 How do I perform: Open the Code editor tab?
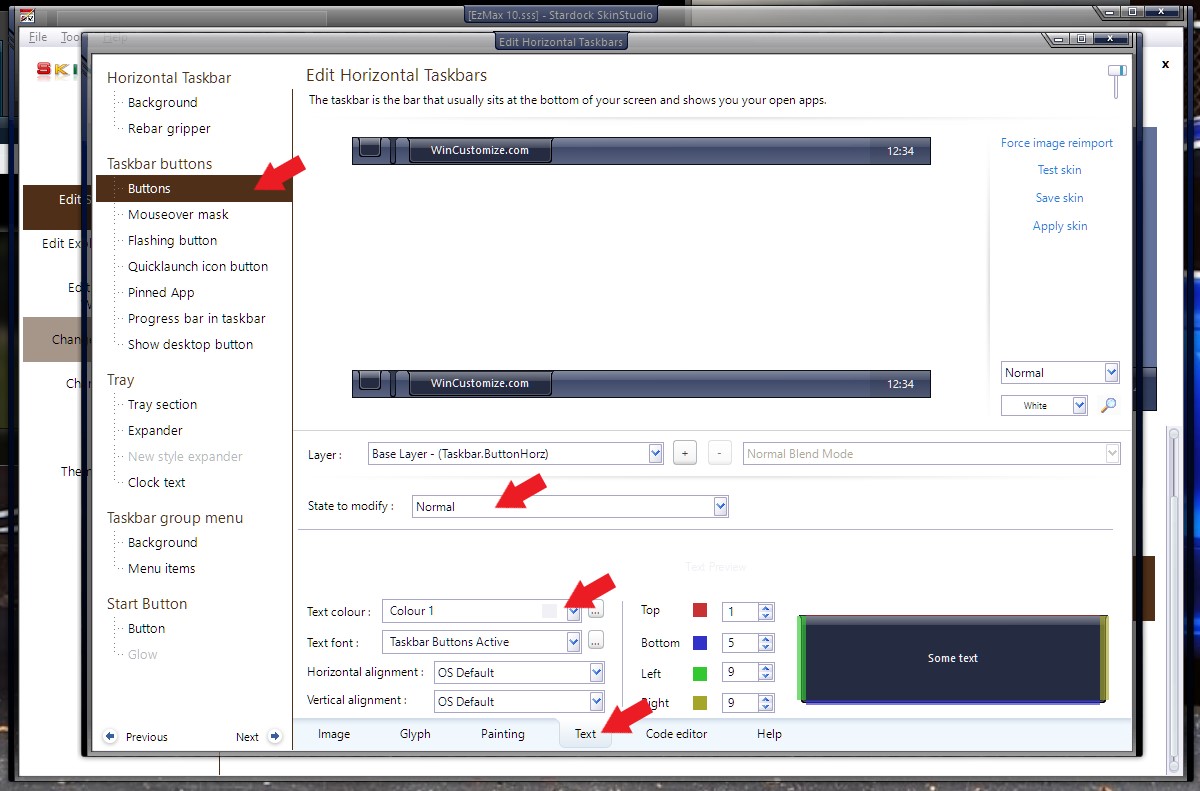pyautogui.click(x=676, y=734)
